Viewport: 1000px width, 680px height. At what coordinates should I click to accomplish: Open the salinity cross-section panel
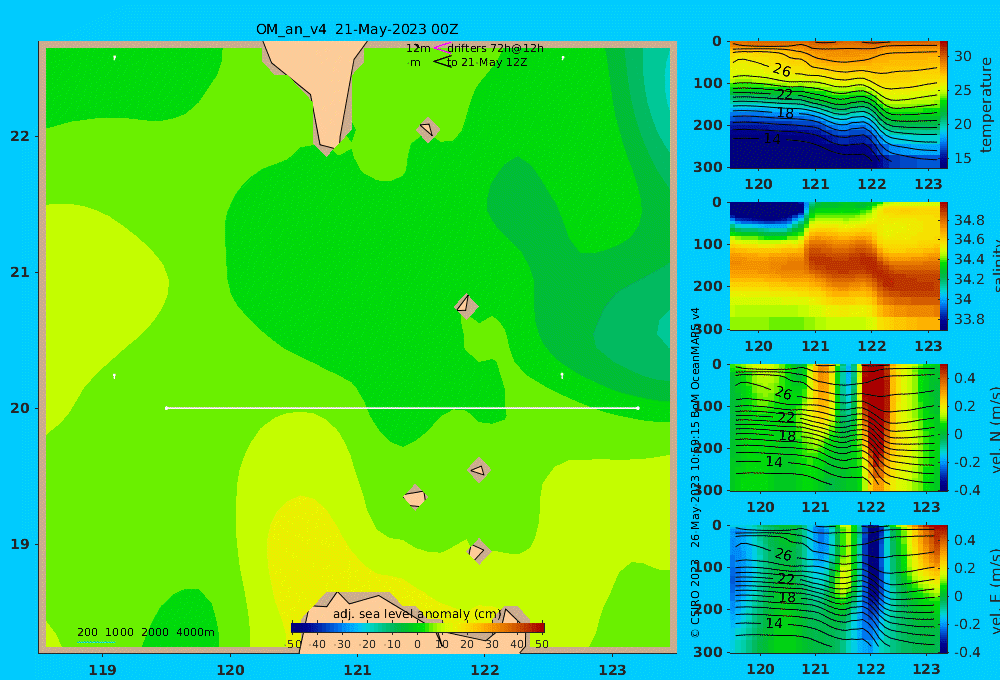(x=834, y=266)
